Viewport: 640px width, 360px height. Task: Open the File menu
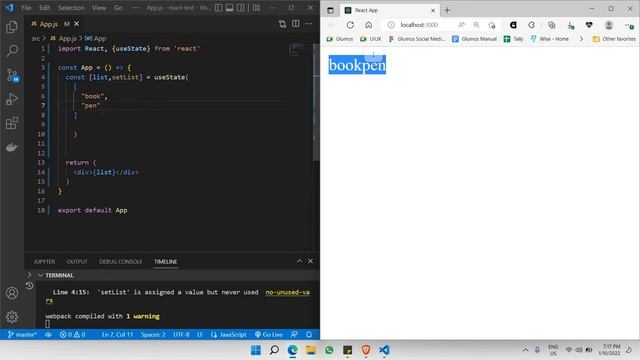[x=26, y=8]
